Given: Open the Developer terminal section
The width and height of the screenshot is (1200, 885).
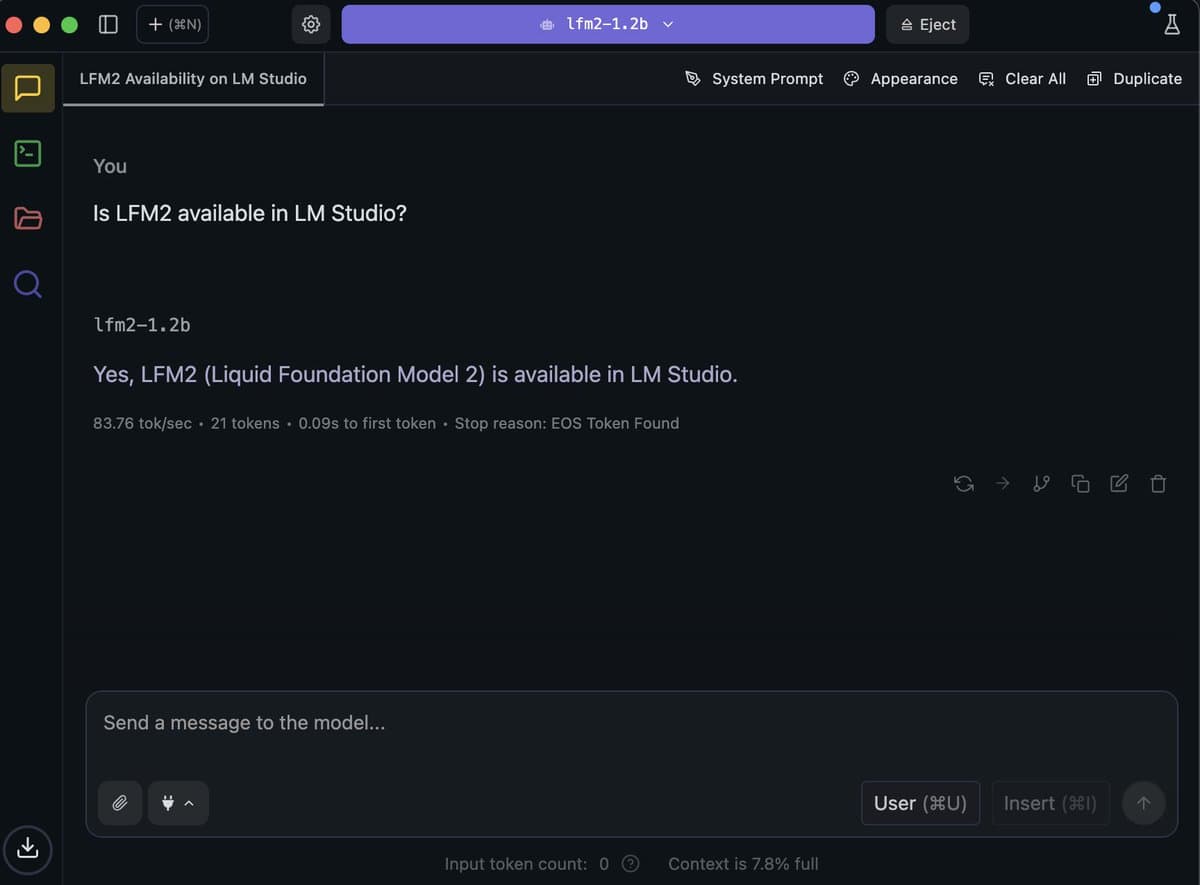Looking at the screenshot, I should pyautogui.click(x=28, y=153).
